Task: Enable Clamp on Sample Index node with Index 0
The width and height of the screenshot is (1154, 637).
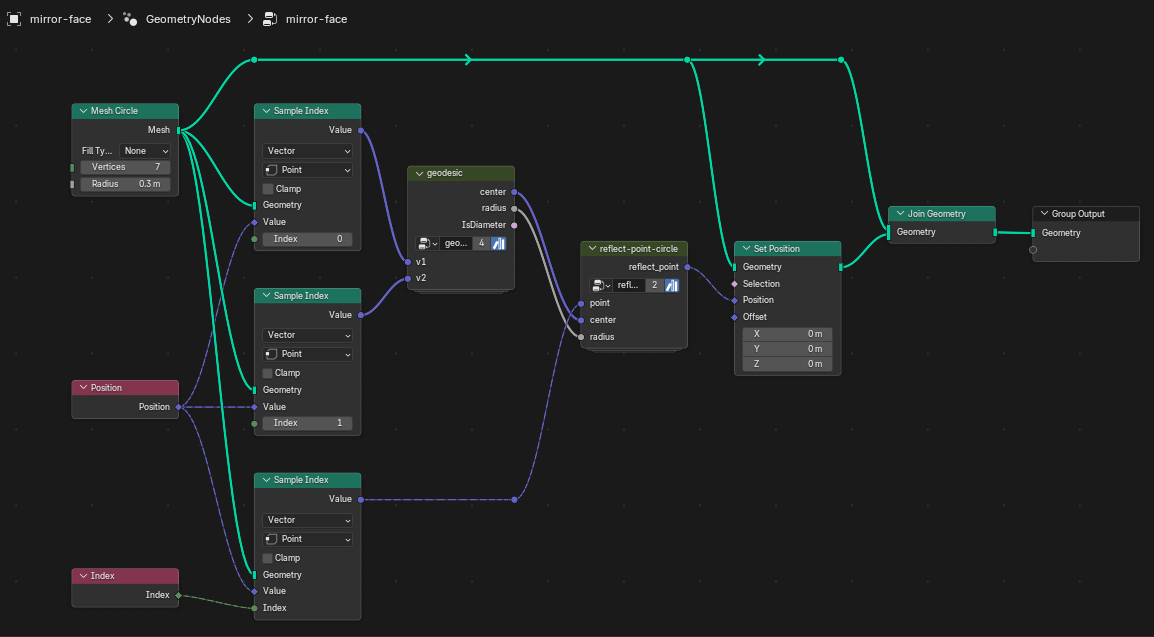Action: click(x=269, y=189)
